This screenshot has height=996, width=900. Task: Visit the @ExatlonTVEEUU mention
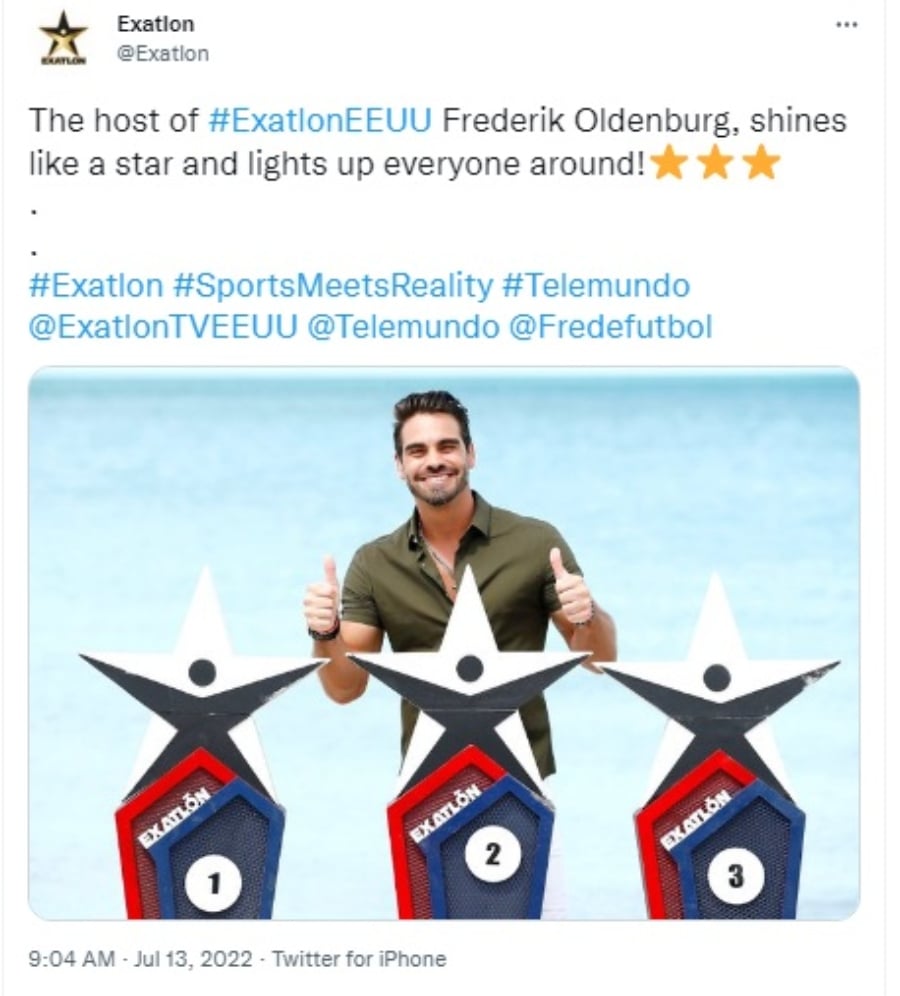(x=163, y=326)
